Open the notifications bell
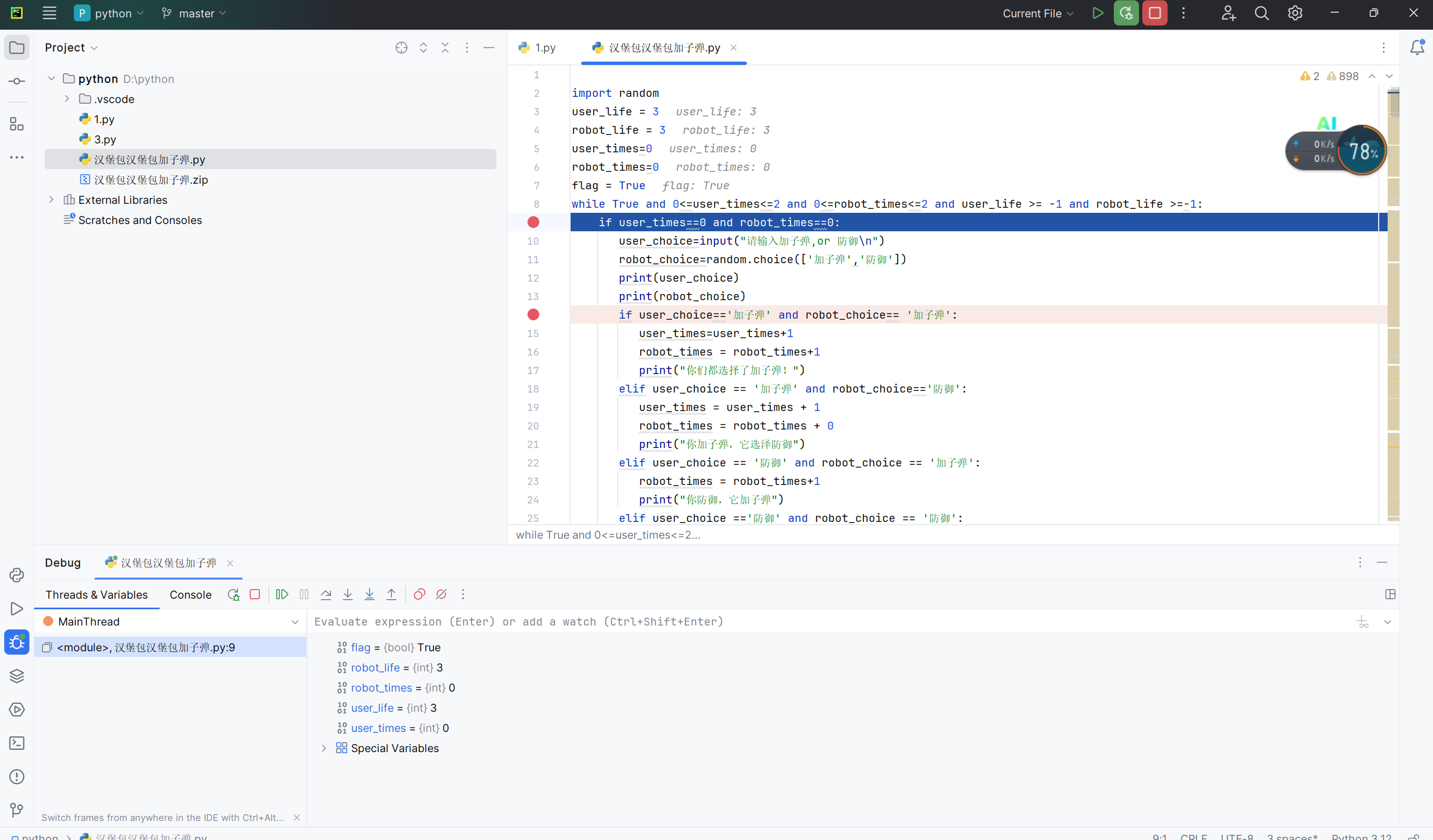1433x840 pixels. (x=1417, y=48)
